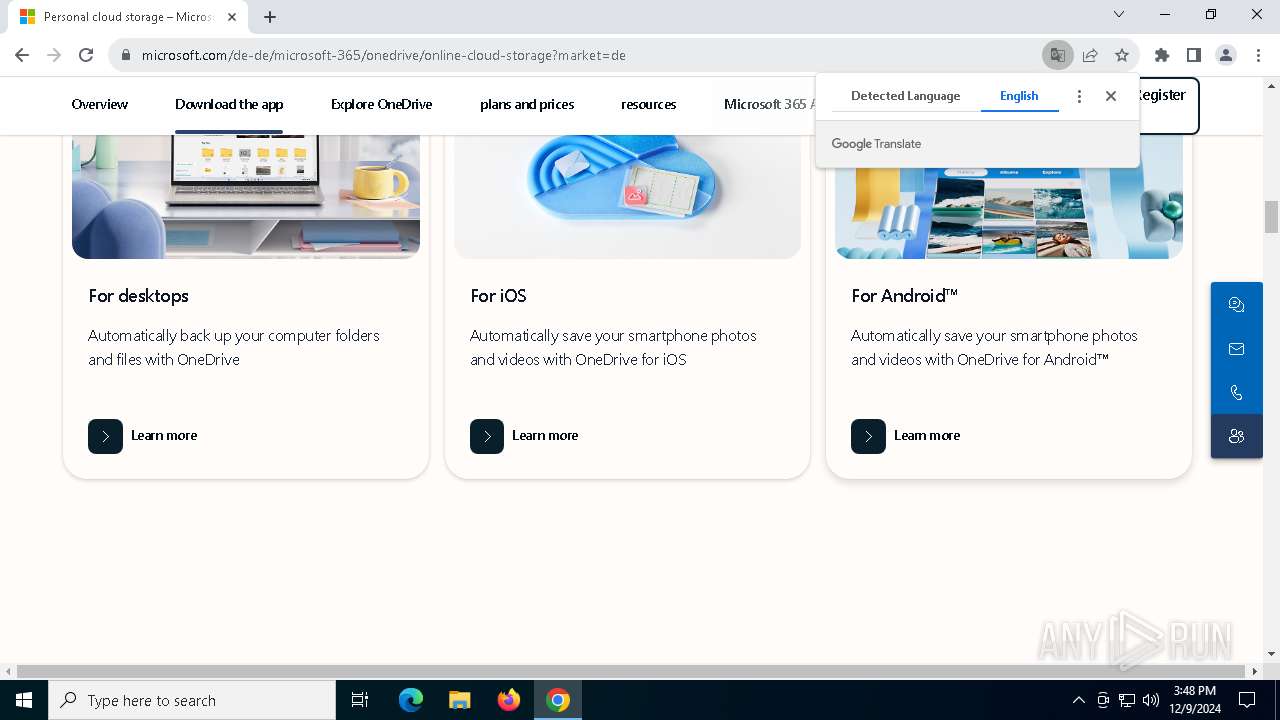Image resolution: width=1280 pixels, height=720 pixels.
Task: Open File Explorer from the taskbar
Action: 459,700
